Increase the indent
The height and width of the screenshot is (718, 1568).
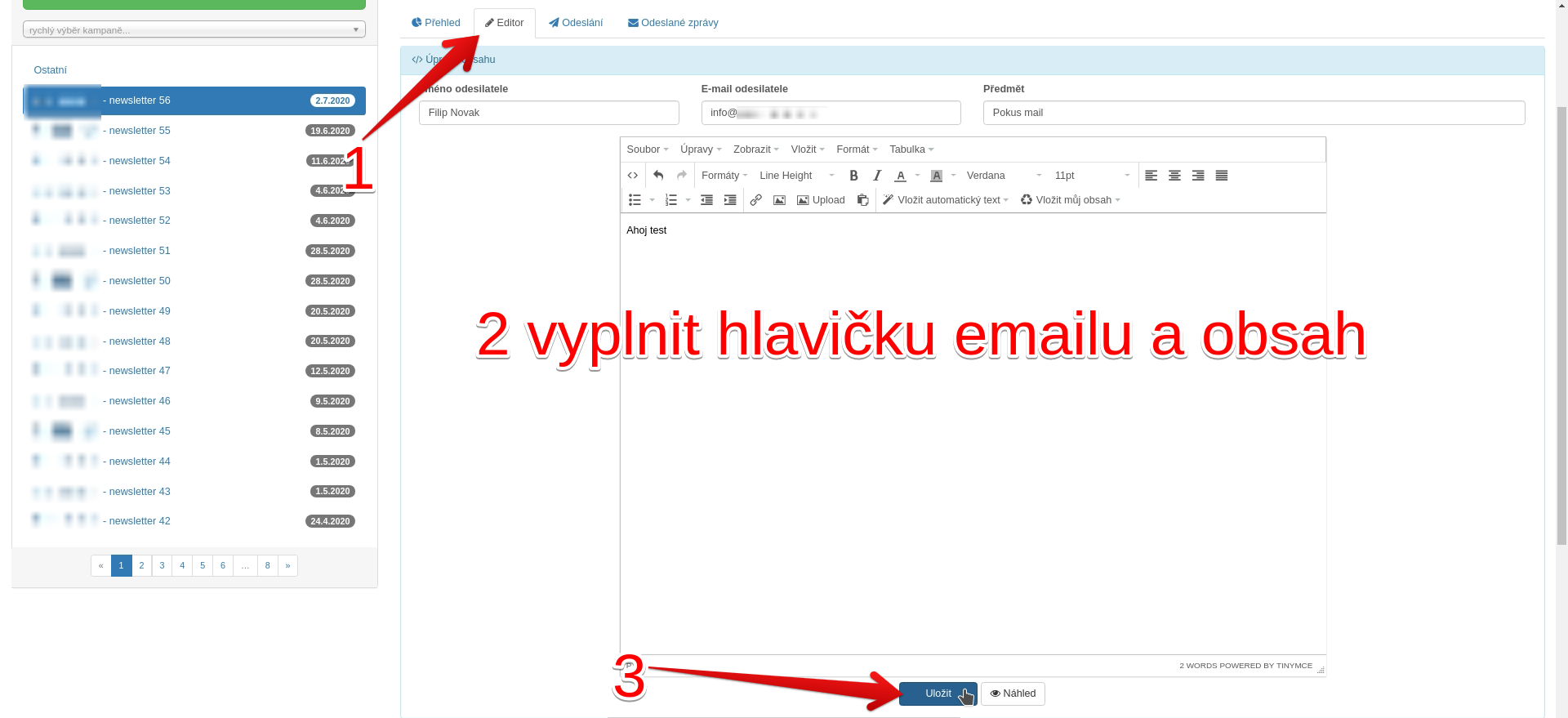click(730, 200)
